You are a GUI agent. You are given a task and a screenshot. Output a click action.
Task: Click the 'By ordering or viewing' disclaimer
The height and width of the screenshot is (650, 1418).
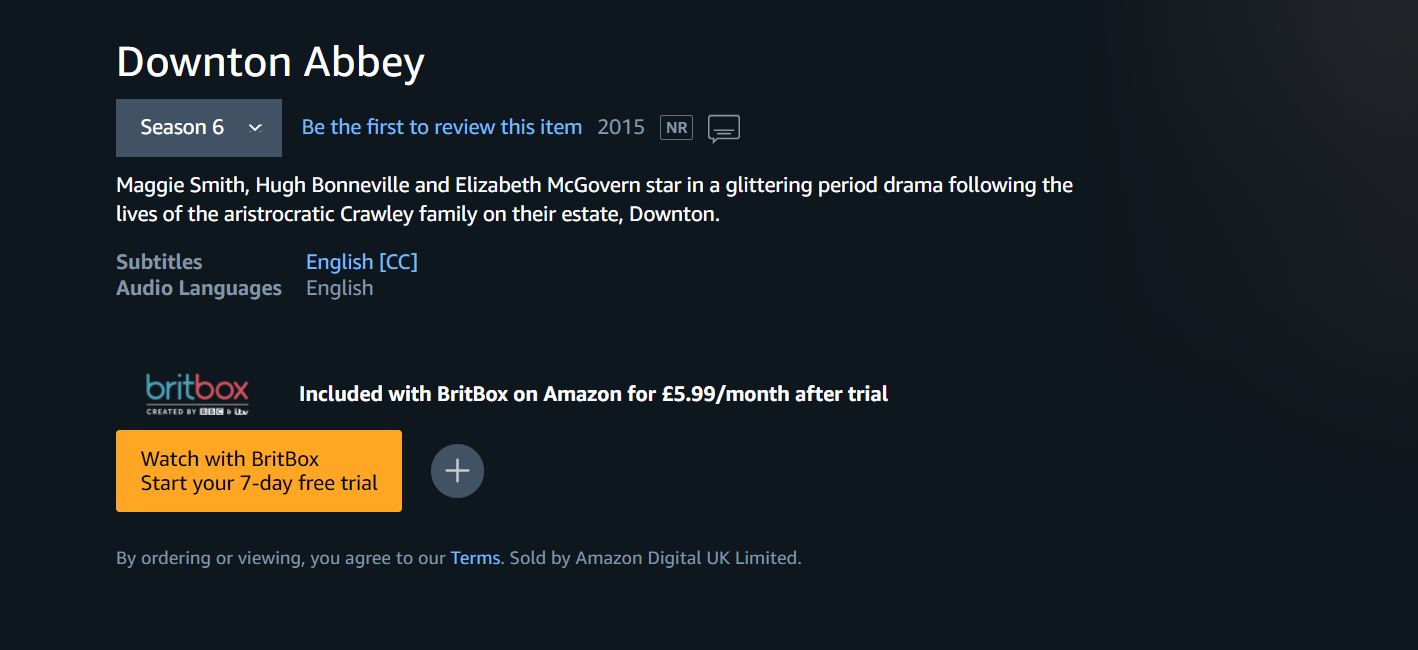[280, 558]
